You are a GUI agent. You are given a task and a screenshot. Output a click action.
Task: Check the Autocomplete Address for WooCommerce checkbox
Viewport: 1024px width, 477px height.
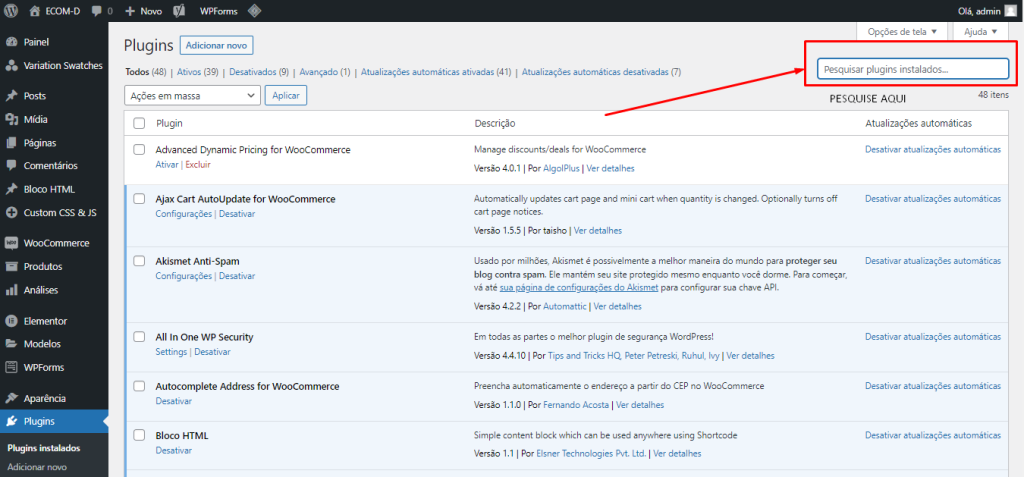[x=139, y=386]
